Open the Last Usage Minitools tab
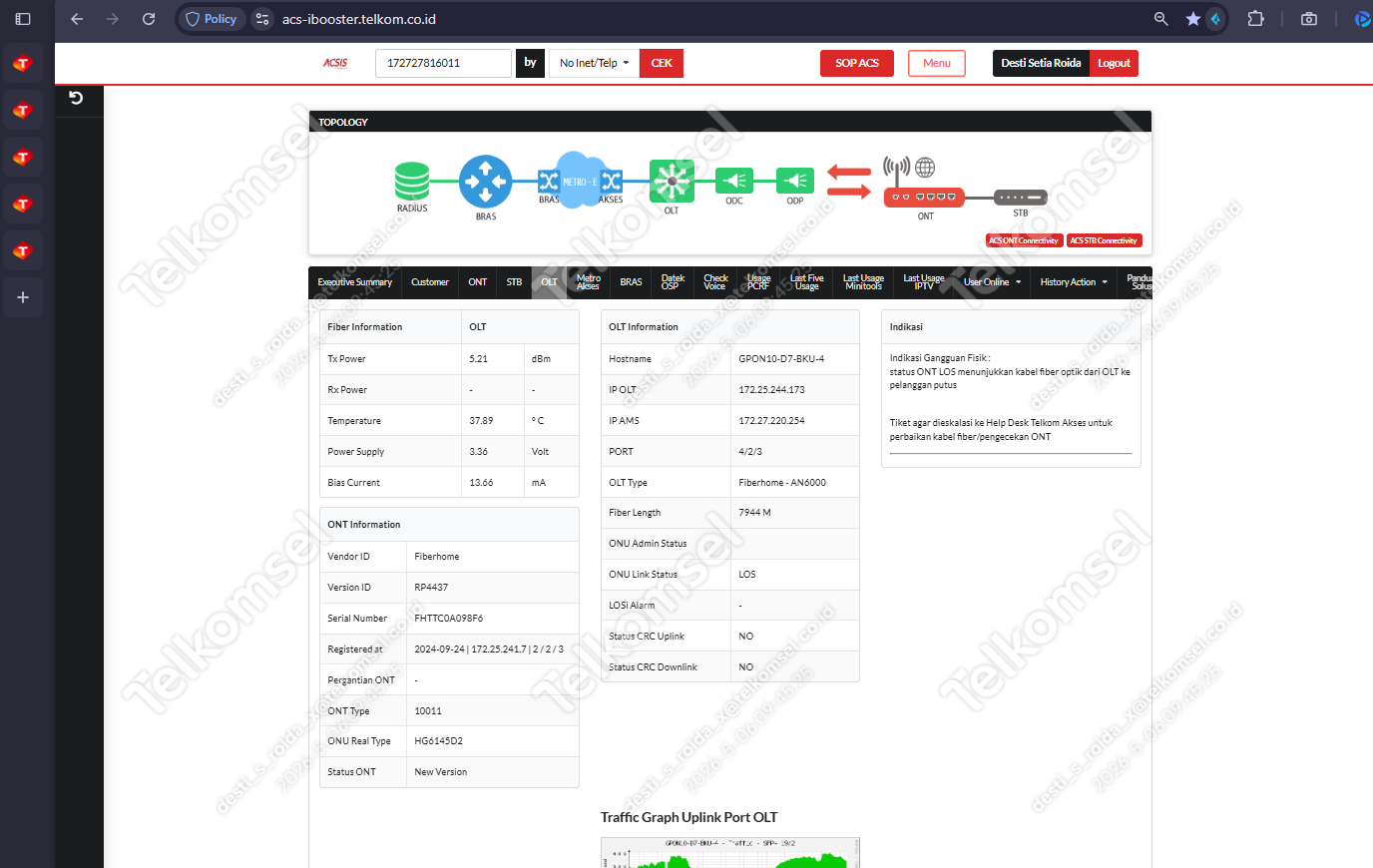Screen dimensions: 1373x868 [863, 282]
